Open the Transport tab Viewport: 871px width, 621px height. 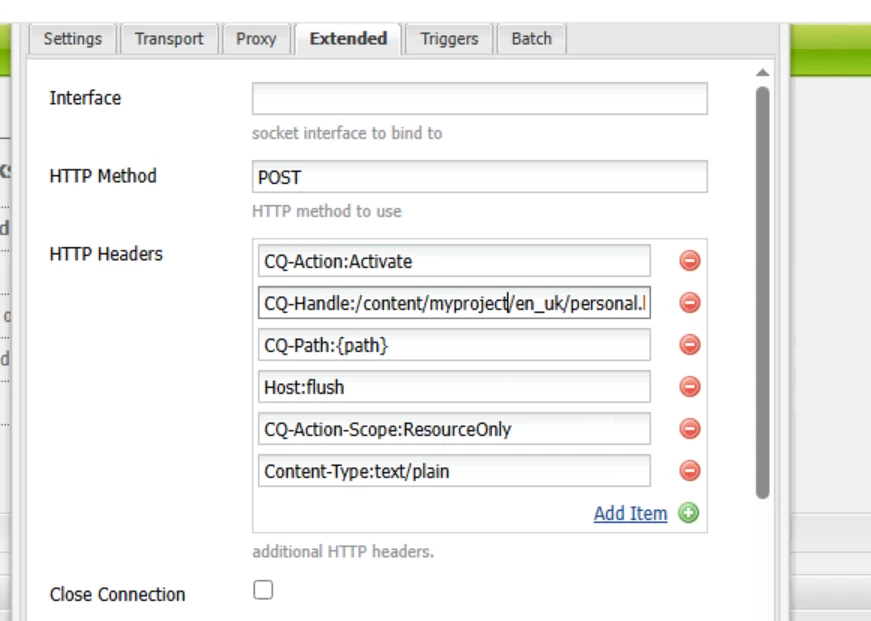(169, 39)
